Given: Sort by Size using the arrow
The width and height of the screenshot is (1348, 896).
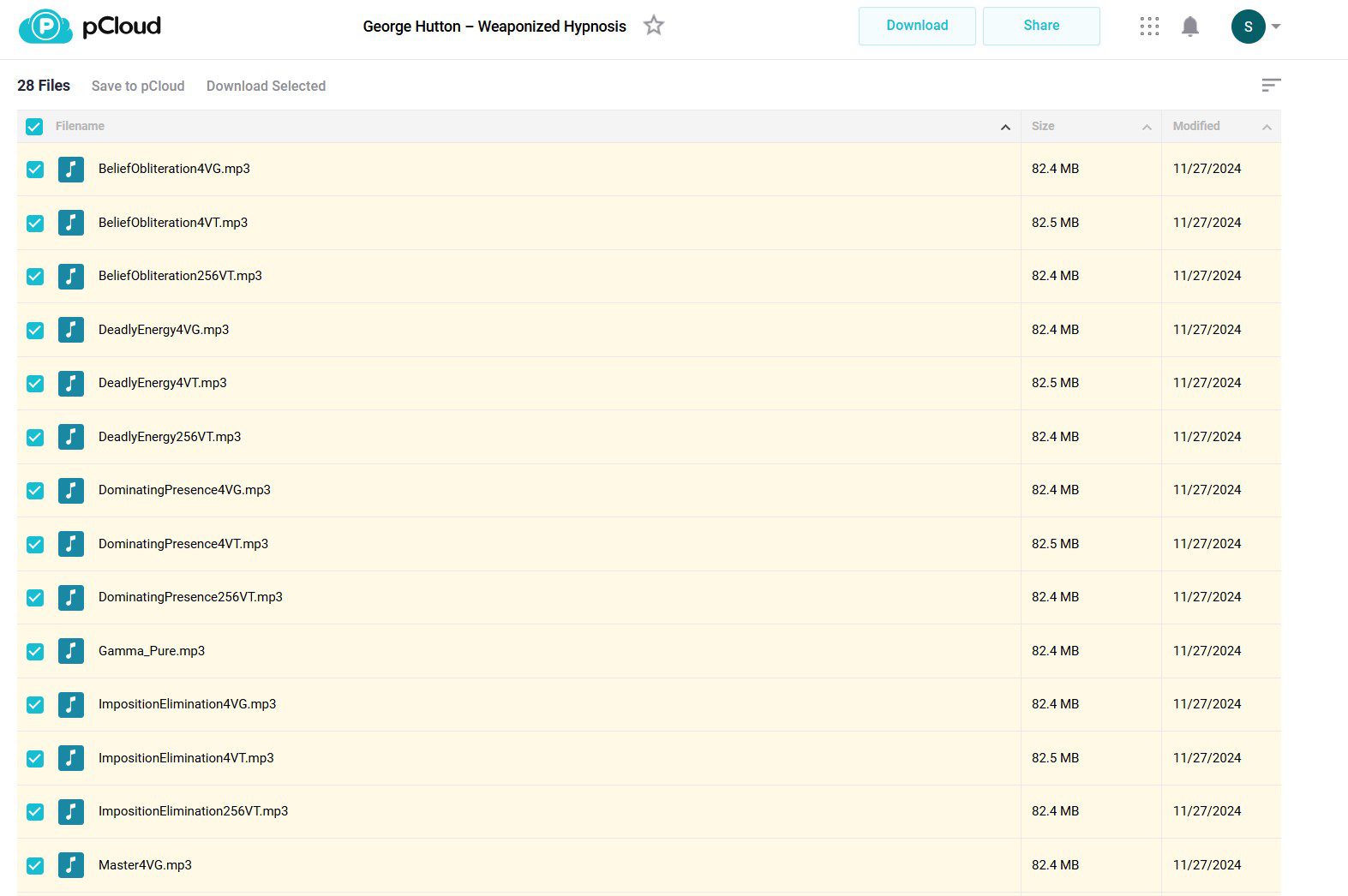Looking at the screenshot, I should pyautogui.click(x=1147, y=127).
